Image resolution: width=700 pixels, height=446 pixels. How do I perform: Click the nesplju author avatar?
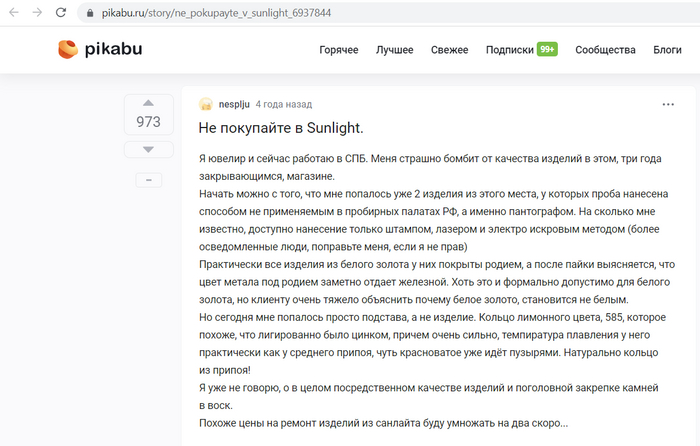point(206,103)
